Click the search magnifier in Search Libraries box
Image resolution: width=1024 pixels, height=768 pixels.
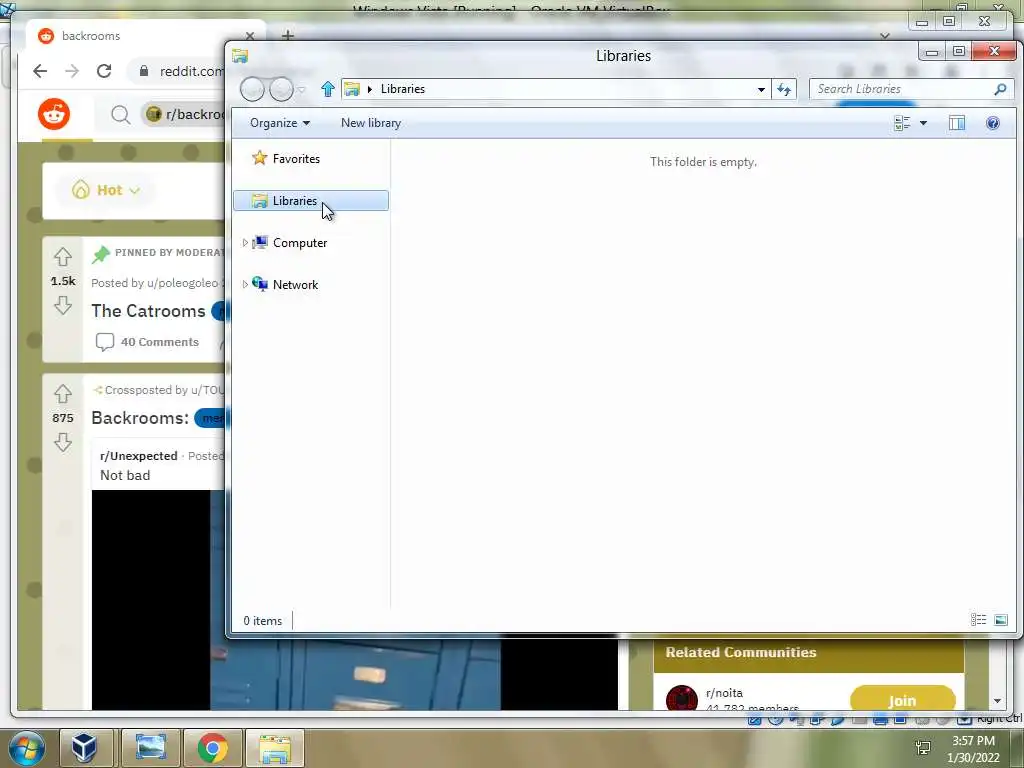click(x=1000, y=89)
